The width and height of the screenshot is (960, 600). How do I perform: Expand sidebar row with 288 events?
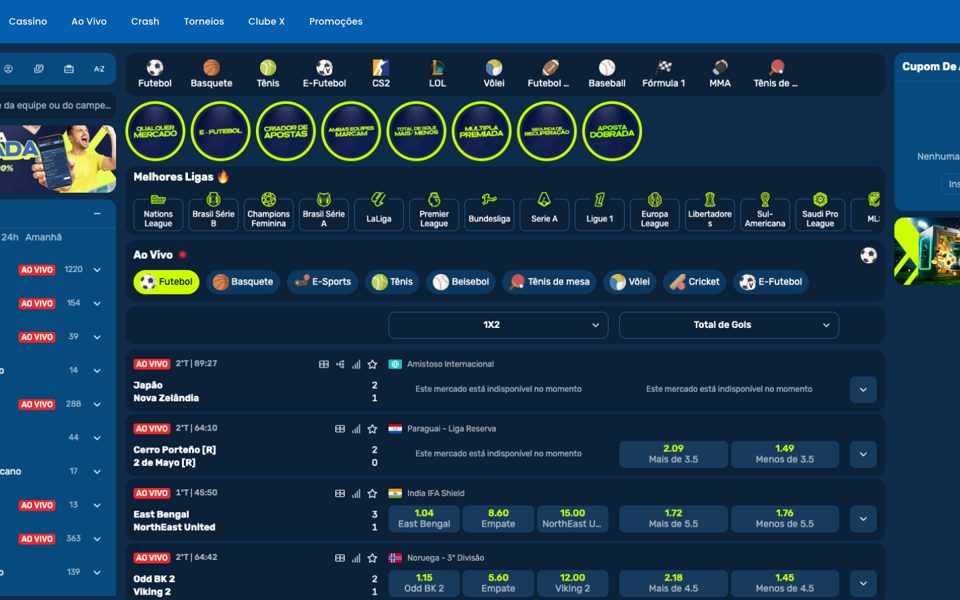[x=97, y=405]
